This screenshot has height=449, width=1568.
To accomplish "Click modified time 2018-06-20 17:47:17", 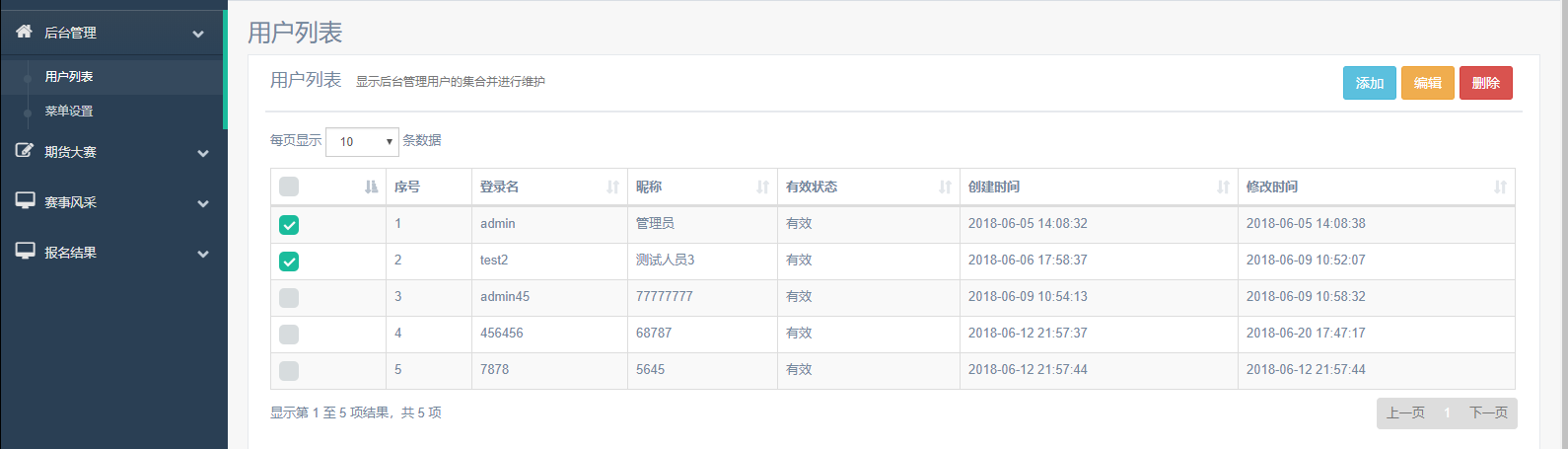I will click(1306, 333).
